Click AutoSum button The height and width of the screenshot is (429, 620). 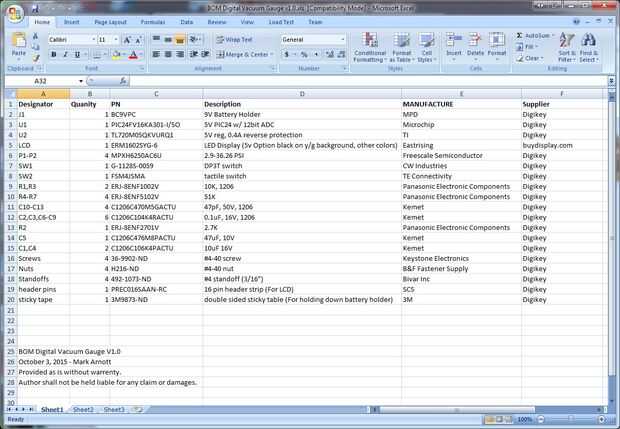tap(534, 36)
